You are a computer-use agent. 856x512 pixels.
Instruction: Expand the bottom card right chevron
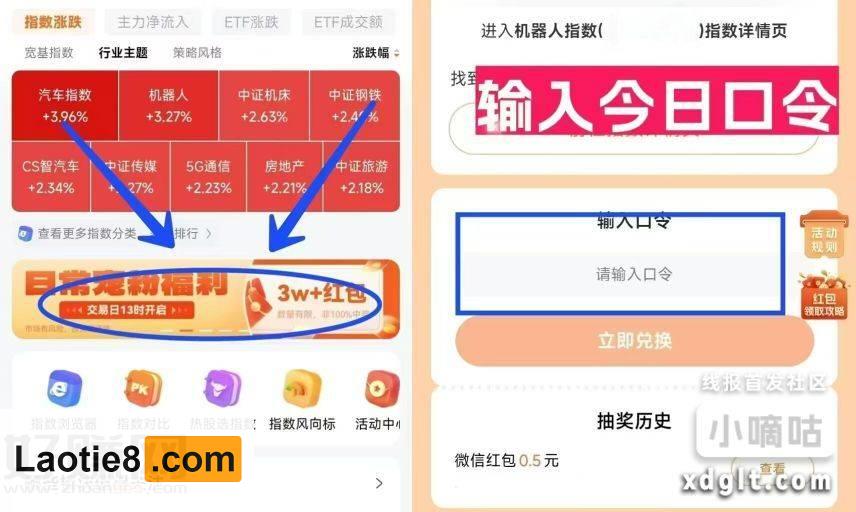(379, 483)
